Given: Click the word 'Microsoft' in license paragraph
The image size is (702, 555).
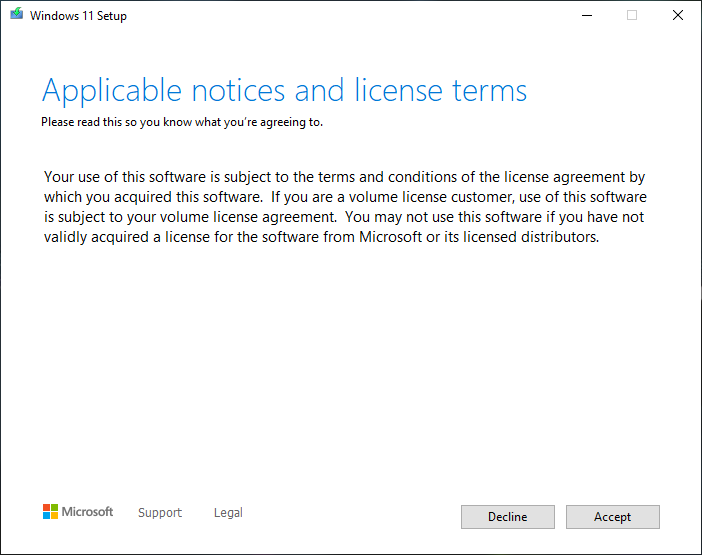Looking at the screenshot, I should point(390,237).
